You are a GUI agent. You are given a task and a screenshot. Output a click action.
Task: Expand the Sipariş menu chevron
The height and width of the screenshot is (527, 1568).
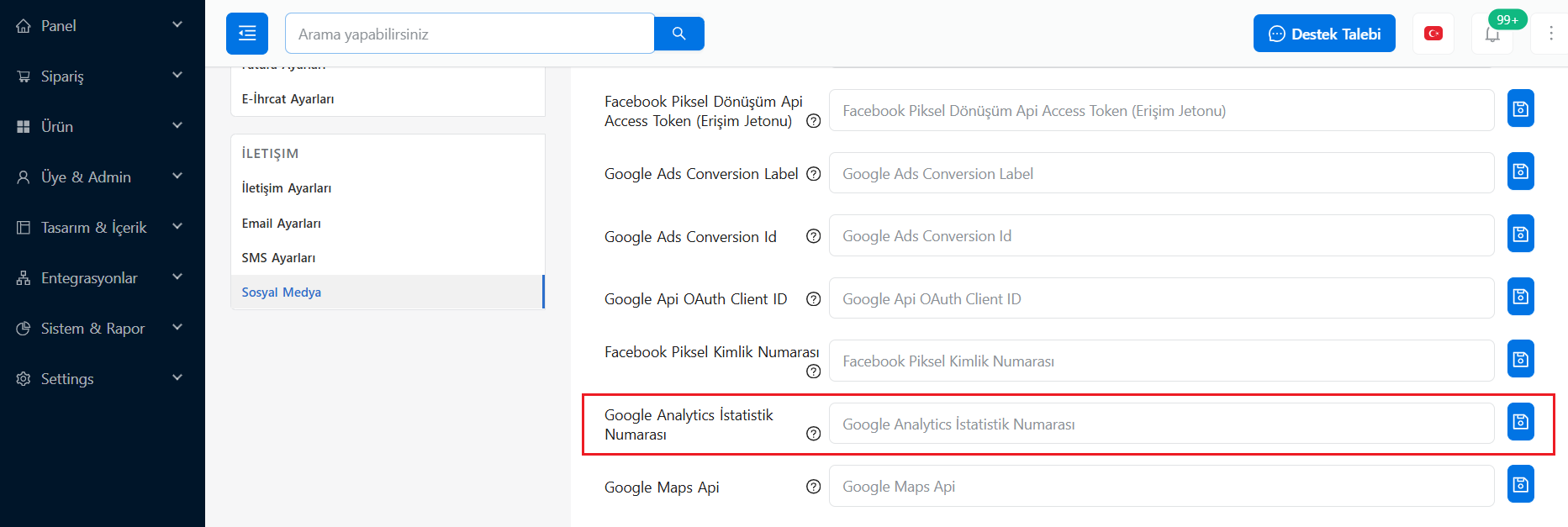(177, 75)
